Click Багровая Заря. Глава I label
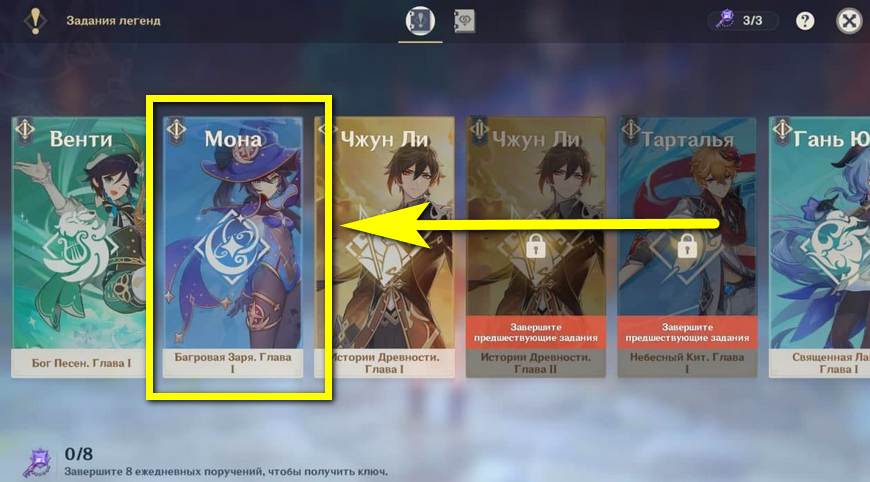 click(233, 363)
